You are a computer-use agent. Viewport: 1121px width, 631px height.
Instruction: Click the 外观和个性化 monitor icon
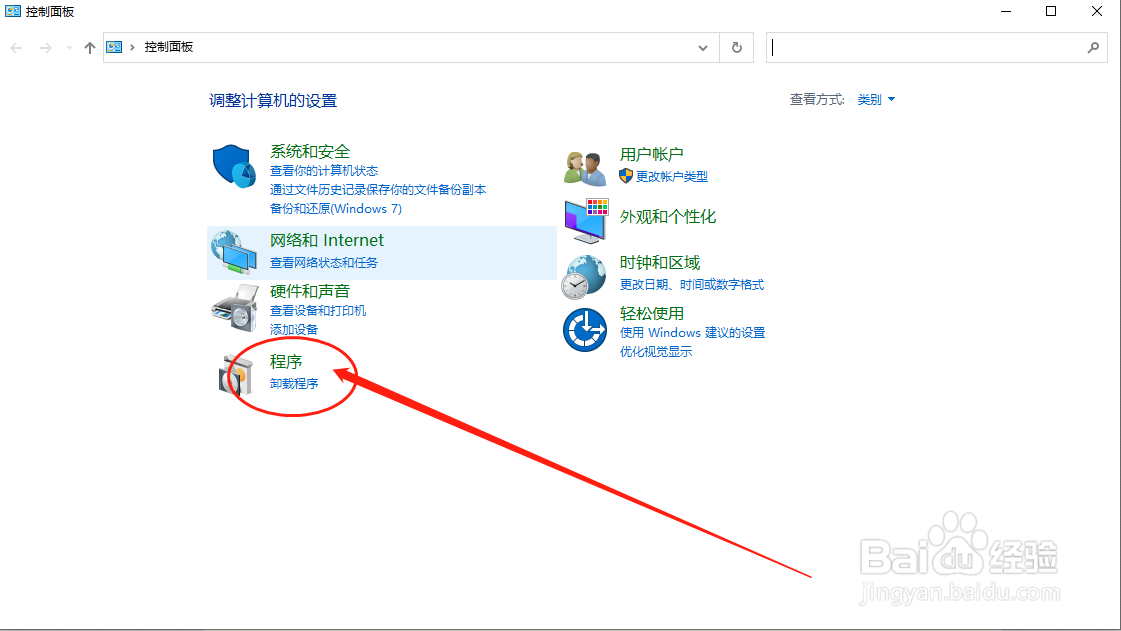point(584,220)
